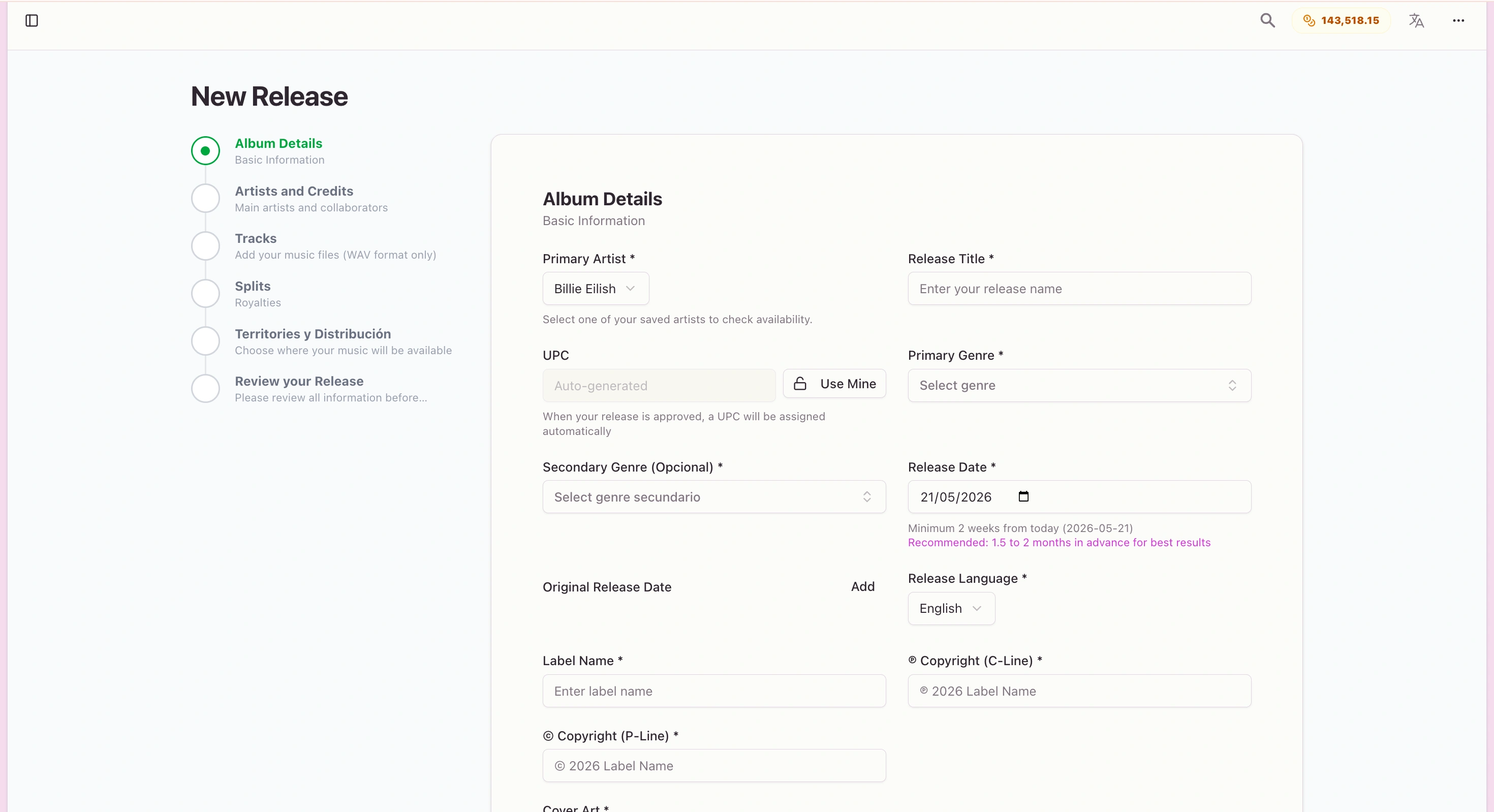
Task: Click the Primary Artist field label
Action: (588, 259)
